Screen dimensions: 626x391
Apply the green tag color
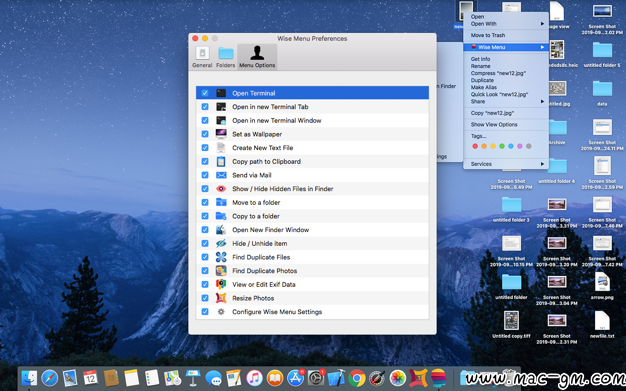point(502,146)
